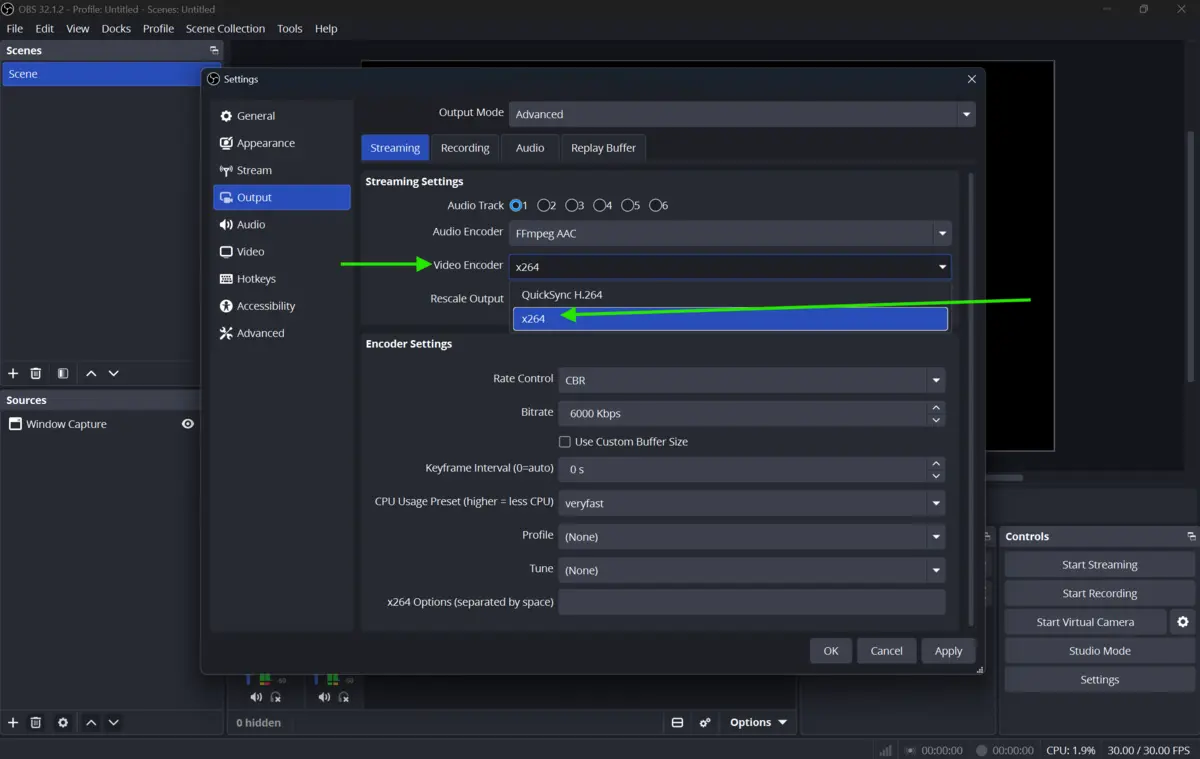The height and width of the screenshot is (759, 1200).
Task: Delete source using Sources trash icon
Action: click(x=36, y=722)
